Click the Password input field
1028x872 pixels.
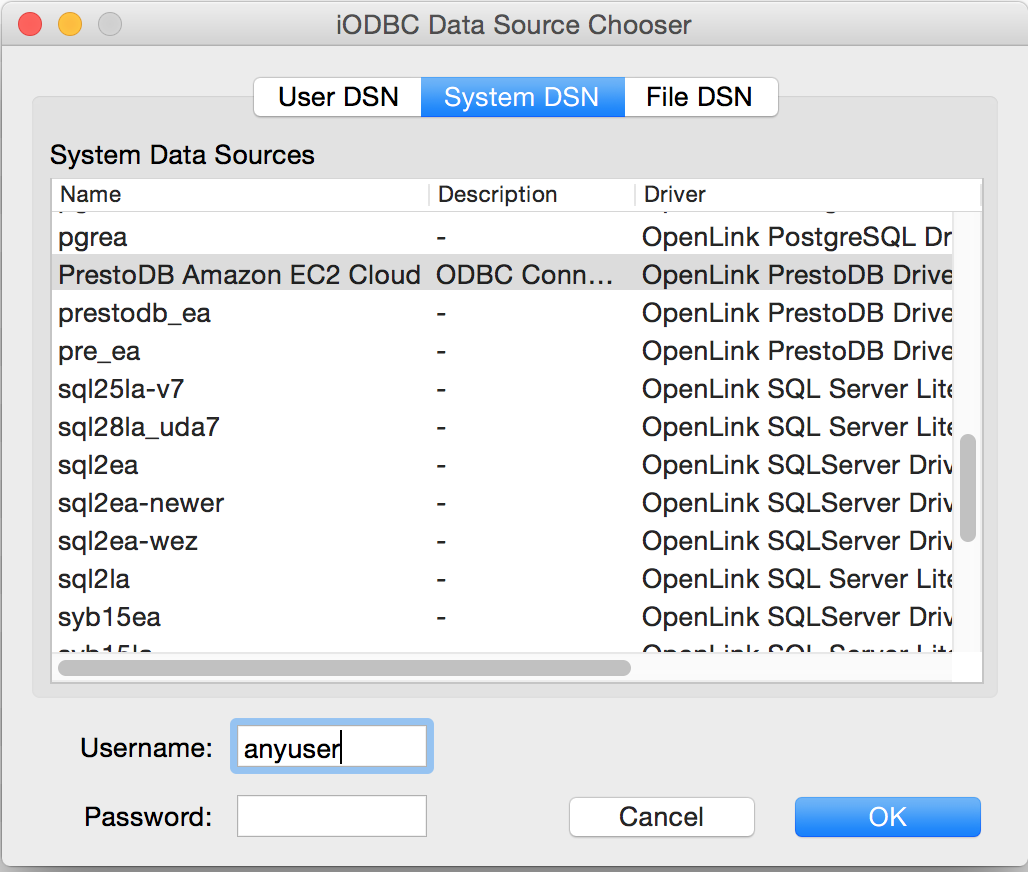332,816
